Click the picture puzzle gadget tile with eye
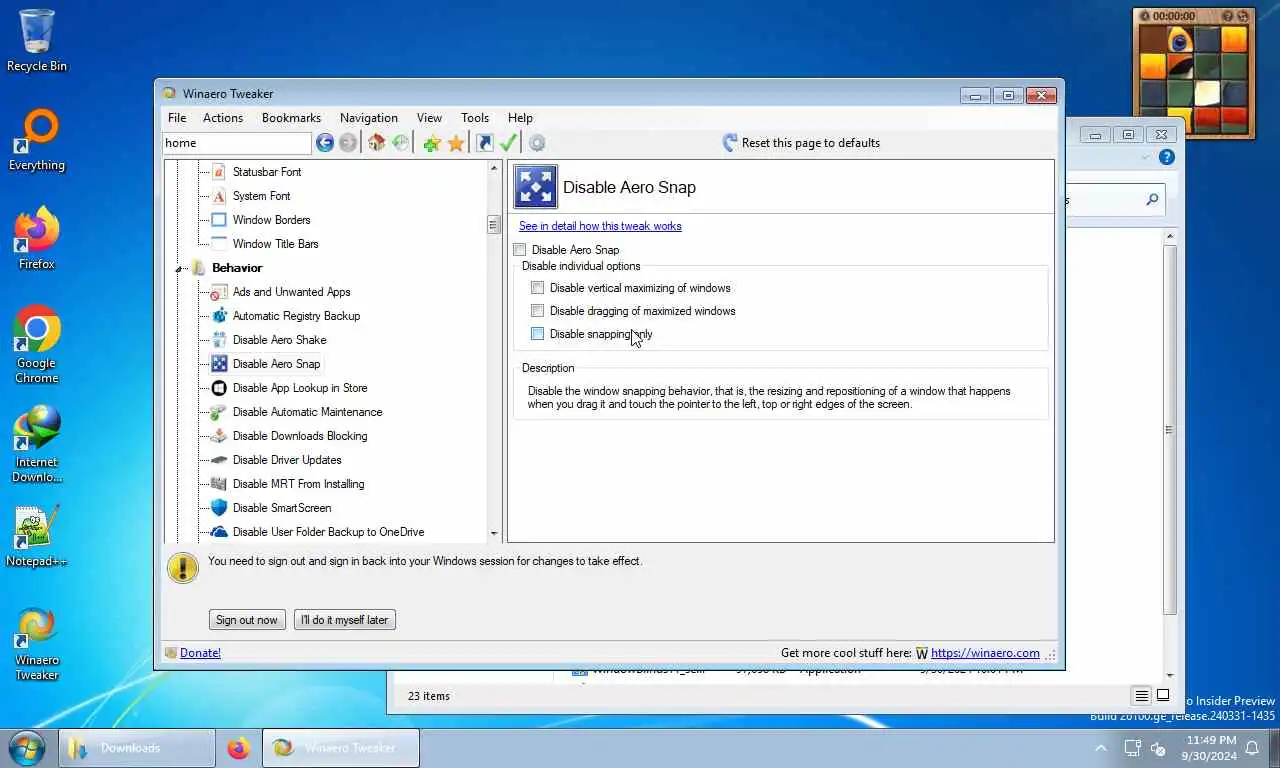The image size is (1280, 768). [x=1181, y=41]
